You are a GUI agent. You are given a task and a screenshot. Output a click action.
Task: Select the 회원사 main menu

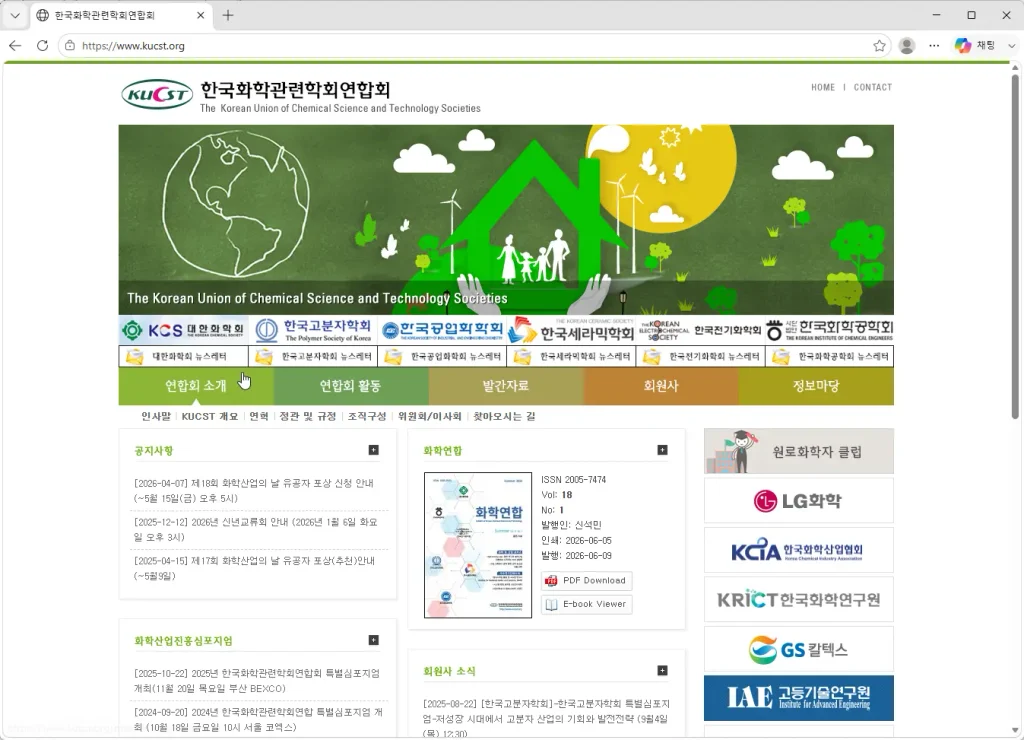(661, 386)
